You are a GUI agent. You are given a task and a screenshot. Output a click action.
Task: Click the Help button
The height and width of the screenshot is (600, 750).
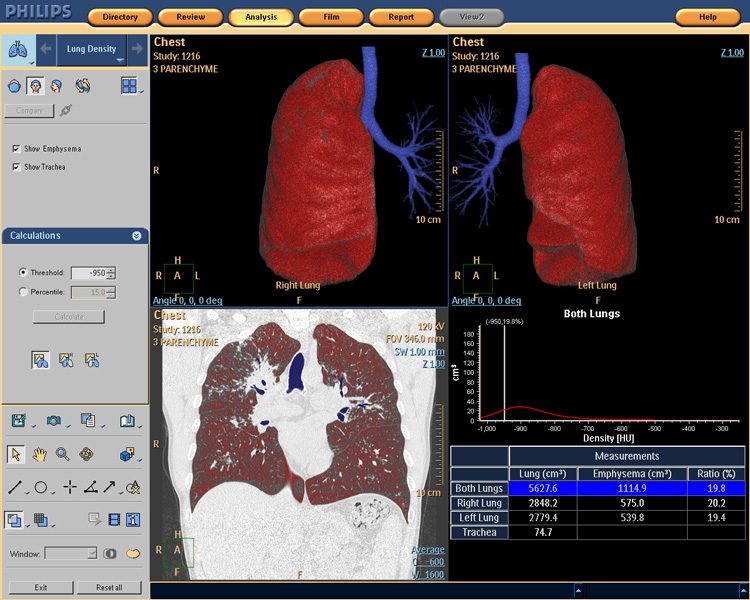[708, 17]
